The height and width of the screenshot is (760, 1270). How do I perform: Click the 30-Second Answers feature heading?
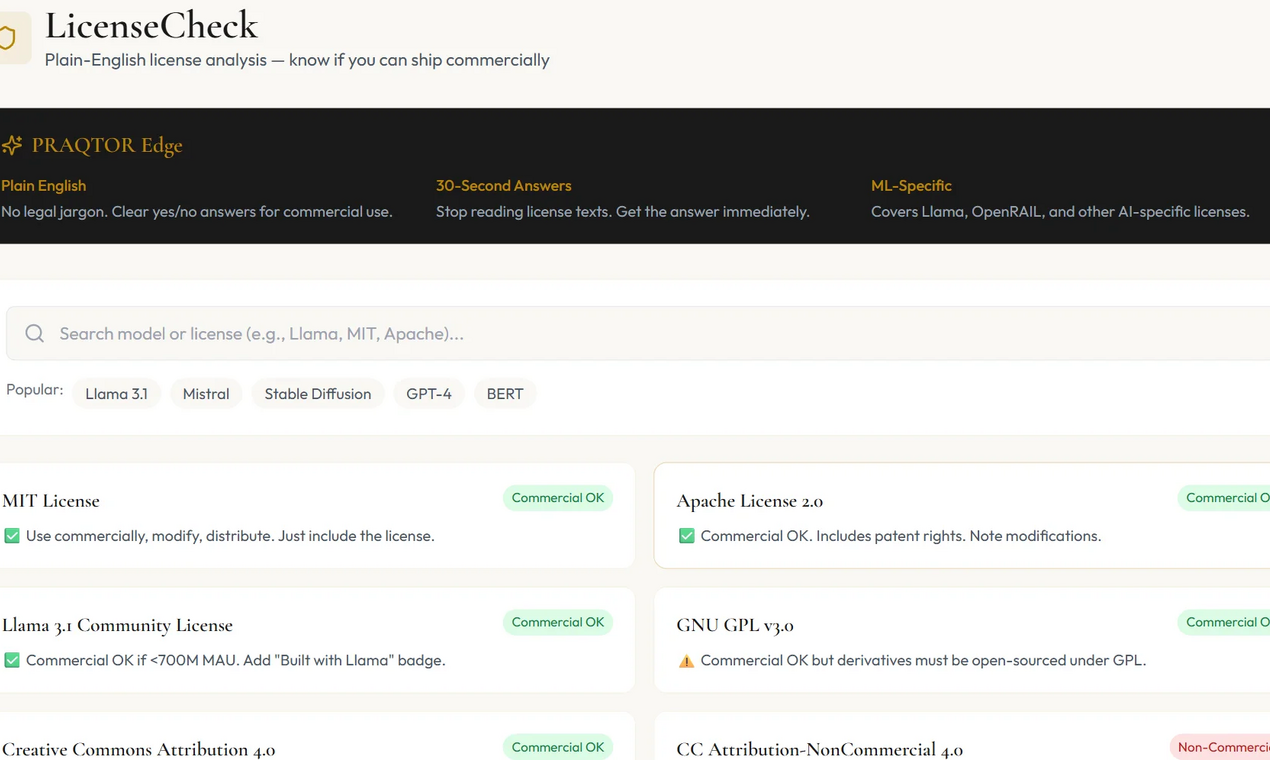504,185
